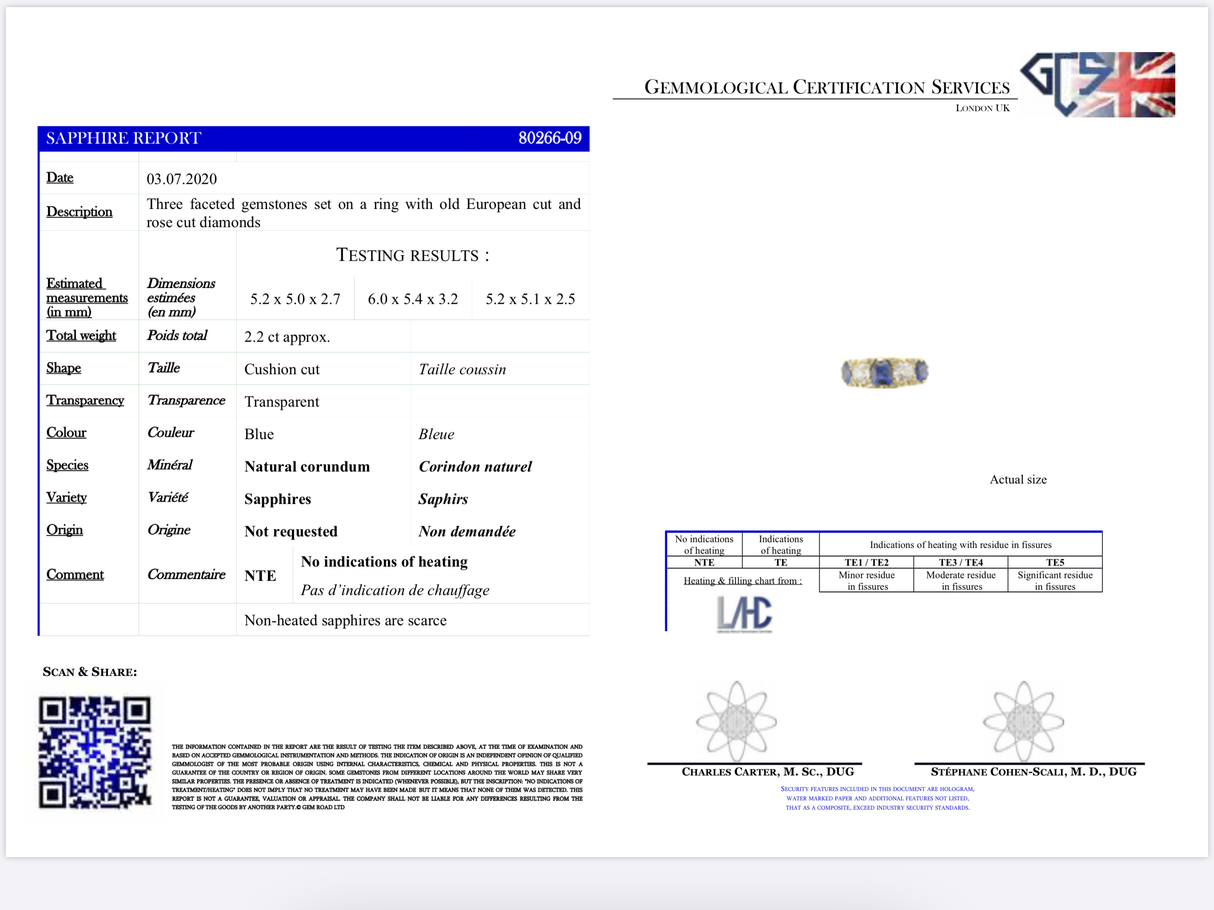Click the Total weight label
1214x910 pixels.
tap(81, 336)
